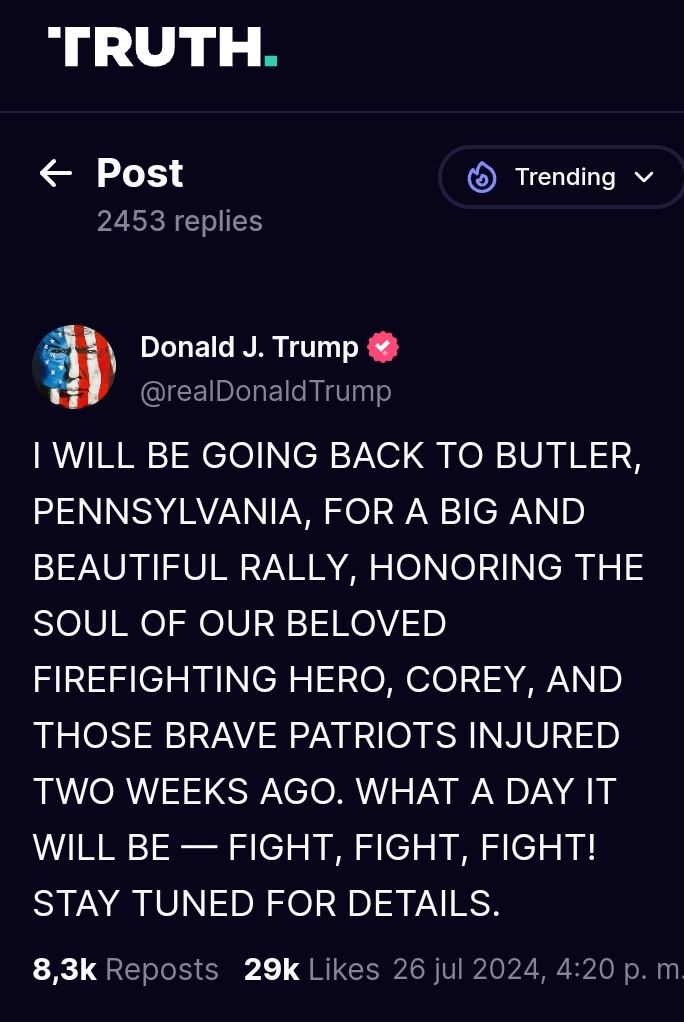Expand the Trending chevron arrow
Screen dimensions: 684x1022
(644, 177)
